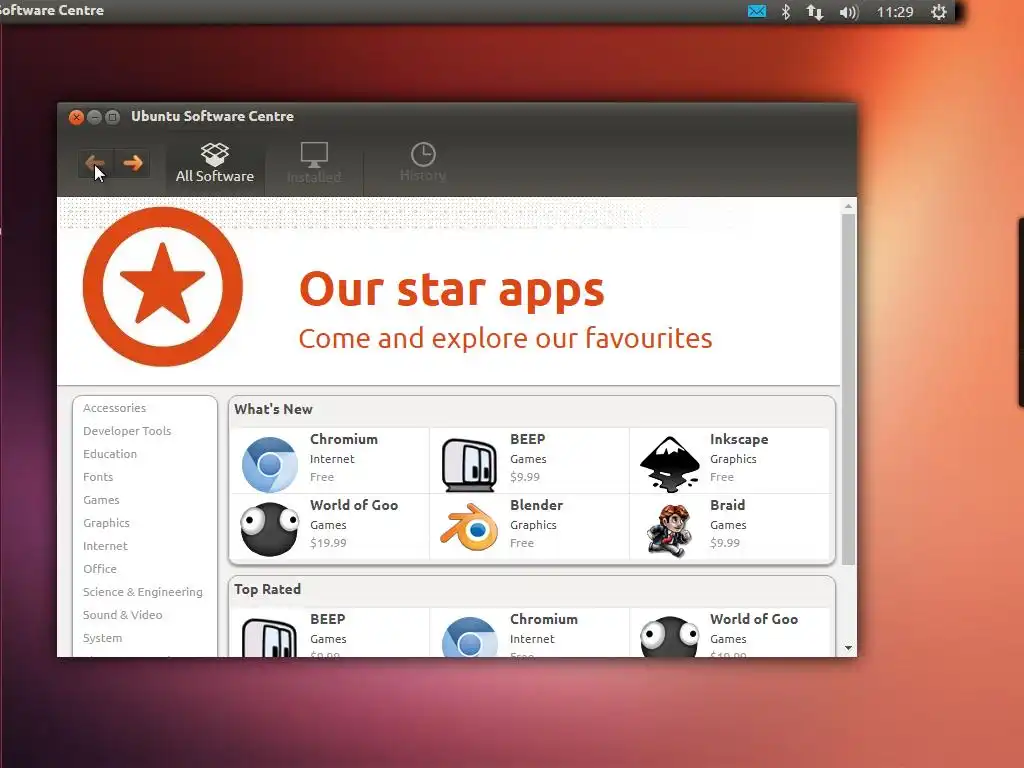1024x768 pixels.
Task: Open the Inkscape app title
Action: [739, 440]
